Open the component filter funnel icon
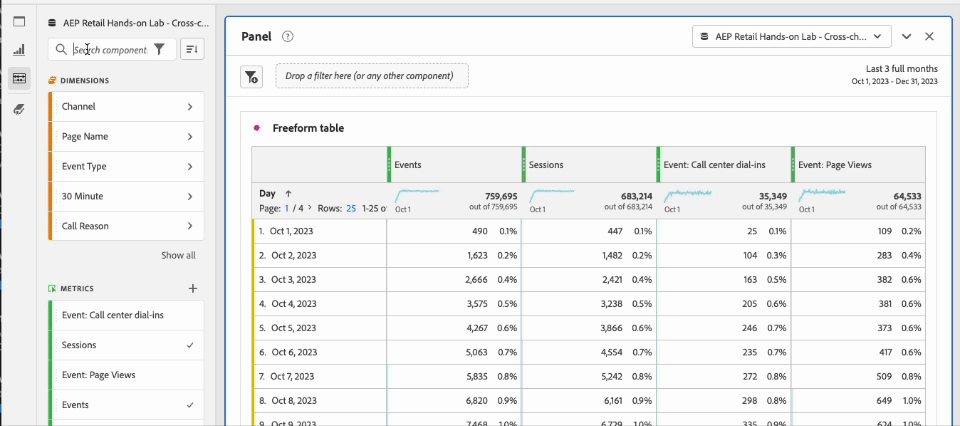960x426 pixels. pyautogui.click(x=159, y=50)
